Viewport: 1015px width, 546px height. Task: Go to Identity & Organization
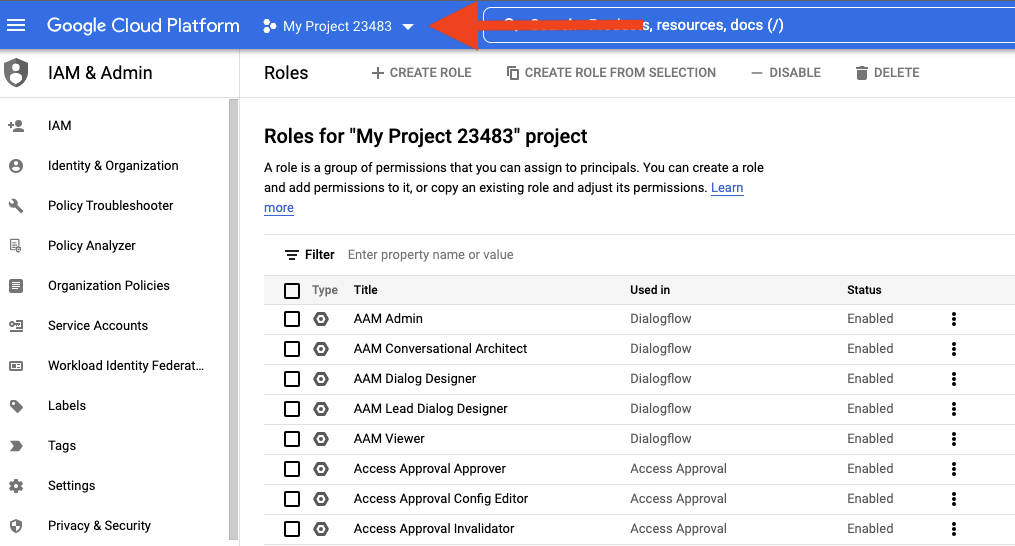[x=113, y=166]
